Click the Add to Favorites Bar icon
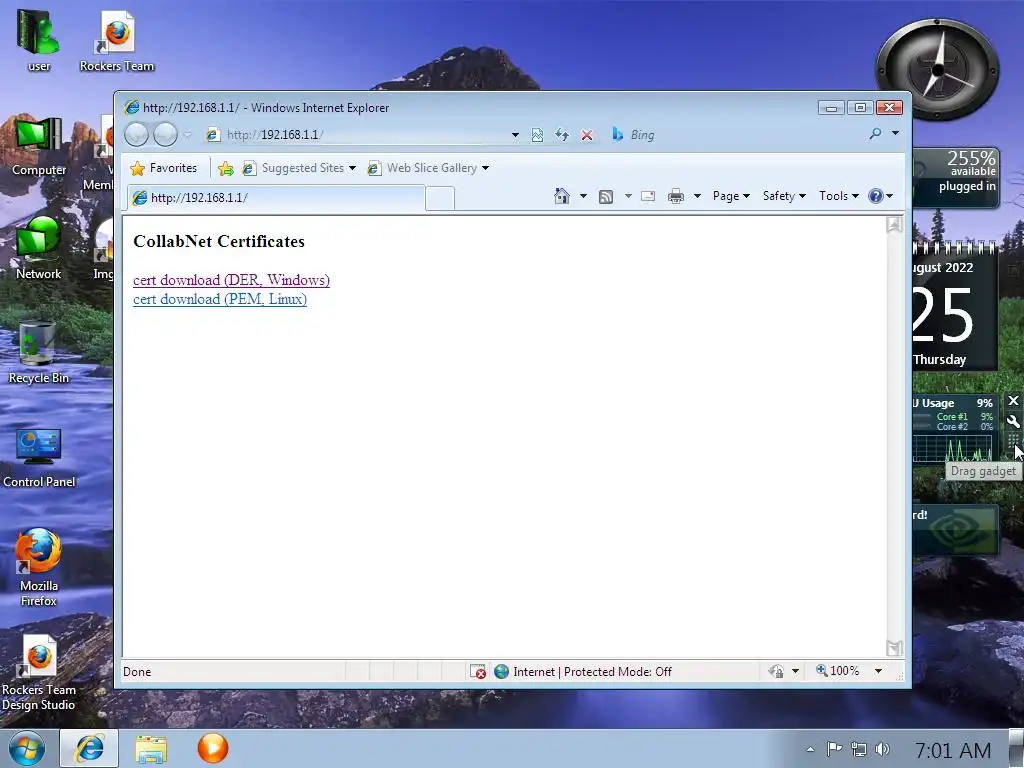 click(x=225, y=169)
